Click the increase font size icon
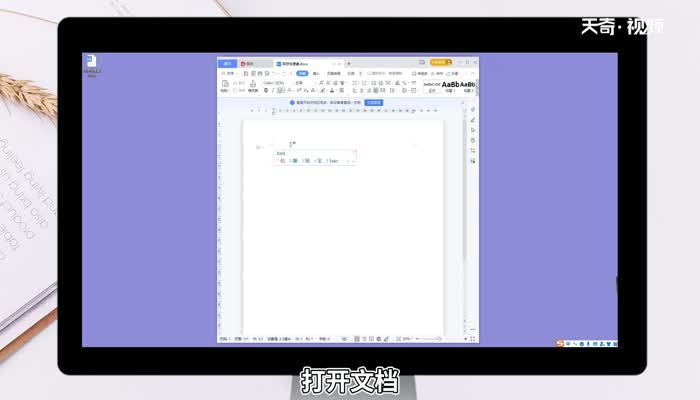 click(x=321, y=83)
